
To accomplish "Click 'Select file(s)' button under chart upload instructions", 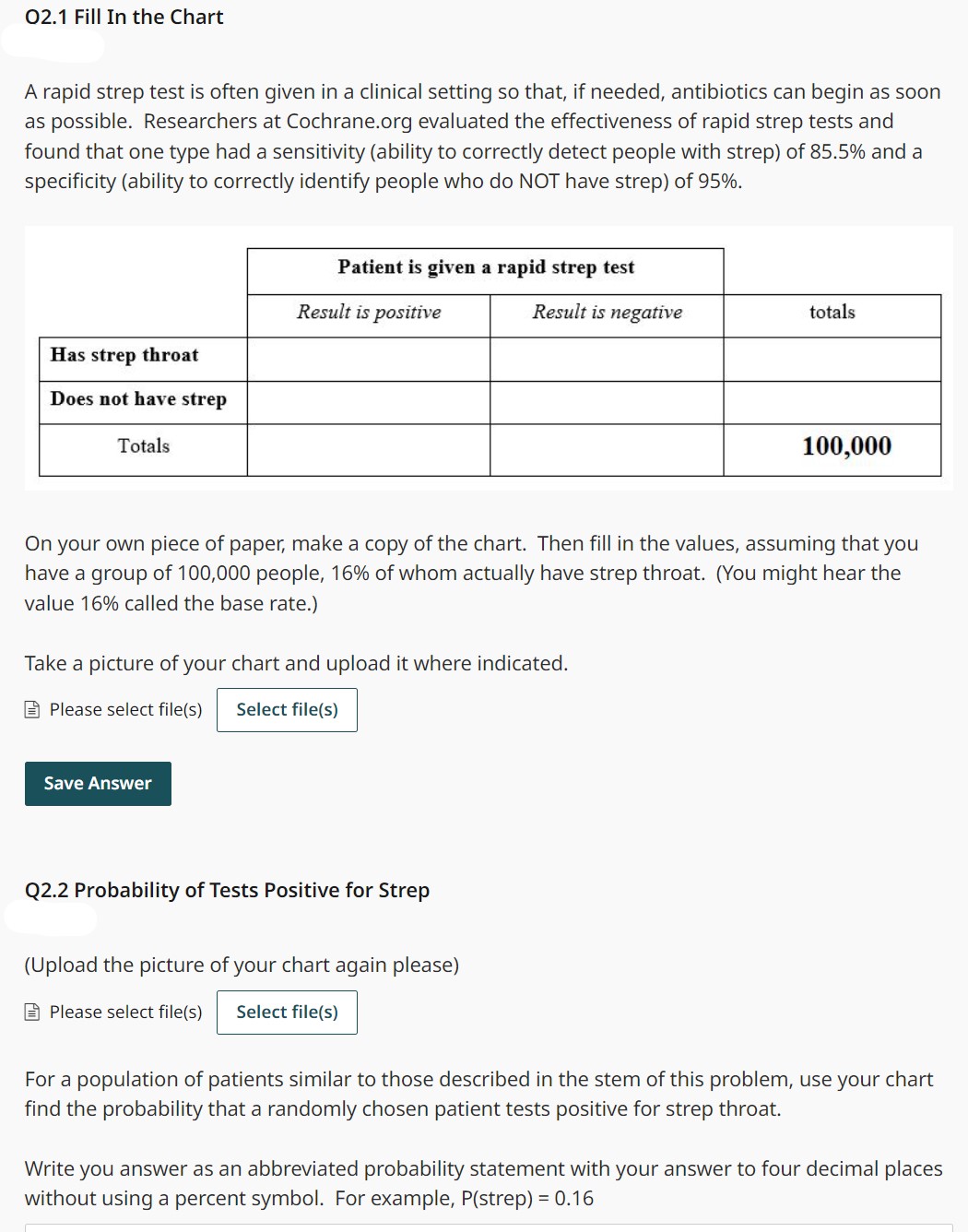I will [x=287, y=710].
